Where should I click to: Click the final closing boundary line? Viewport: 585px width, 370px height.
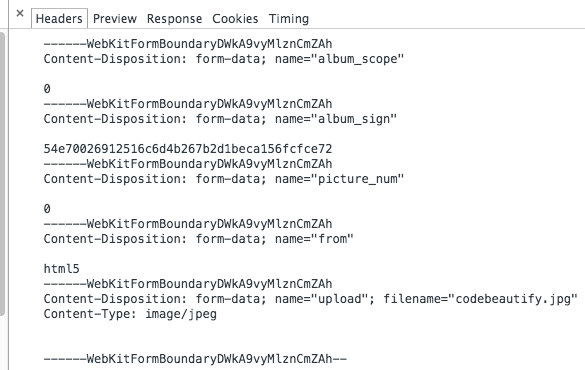pos(195,359)
